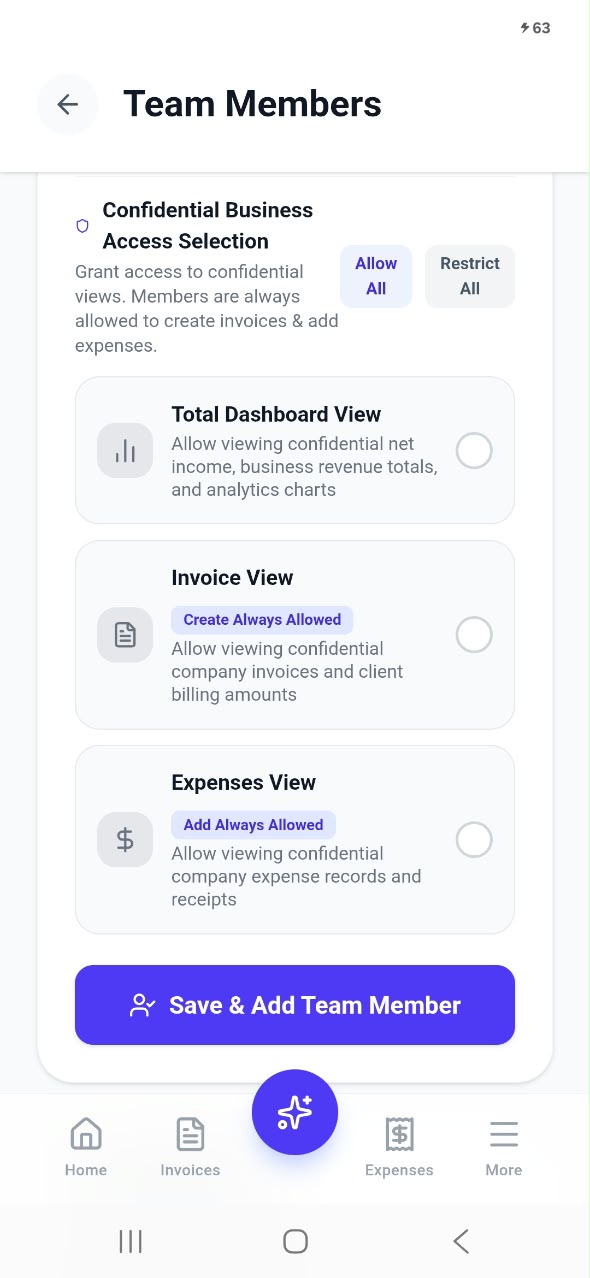Tap the Allow All button

click(376, 276)
